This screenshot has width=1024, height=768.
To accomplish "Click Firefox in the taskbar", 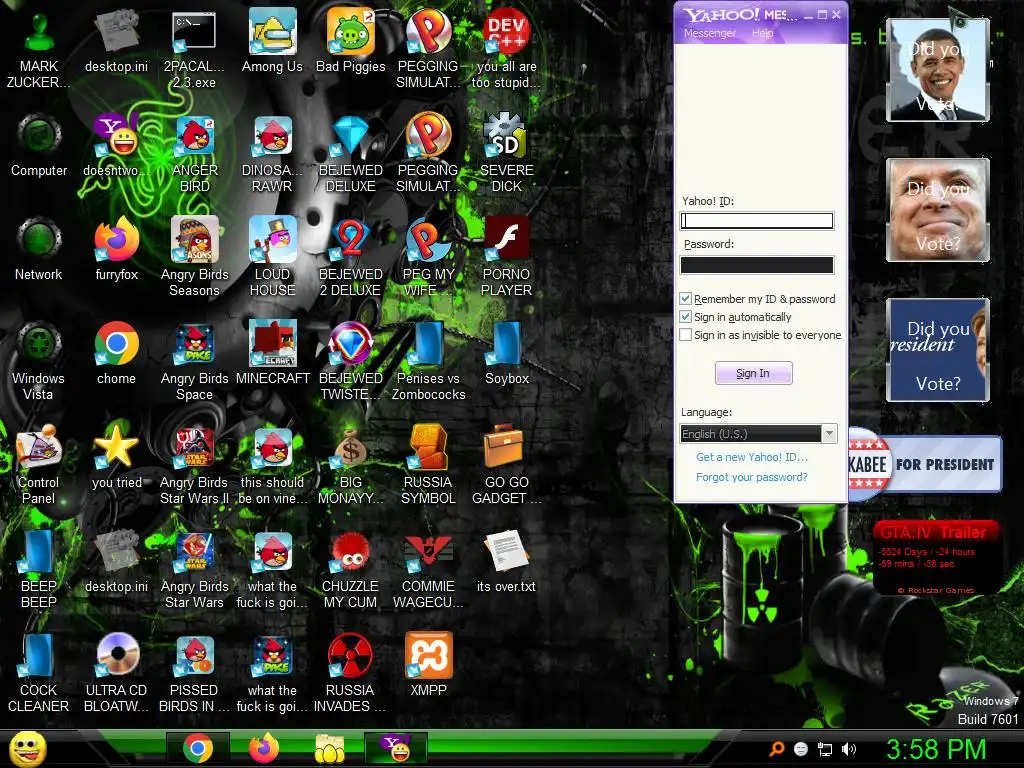I will click(264, 748).
